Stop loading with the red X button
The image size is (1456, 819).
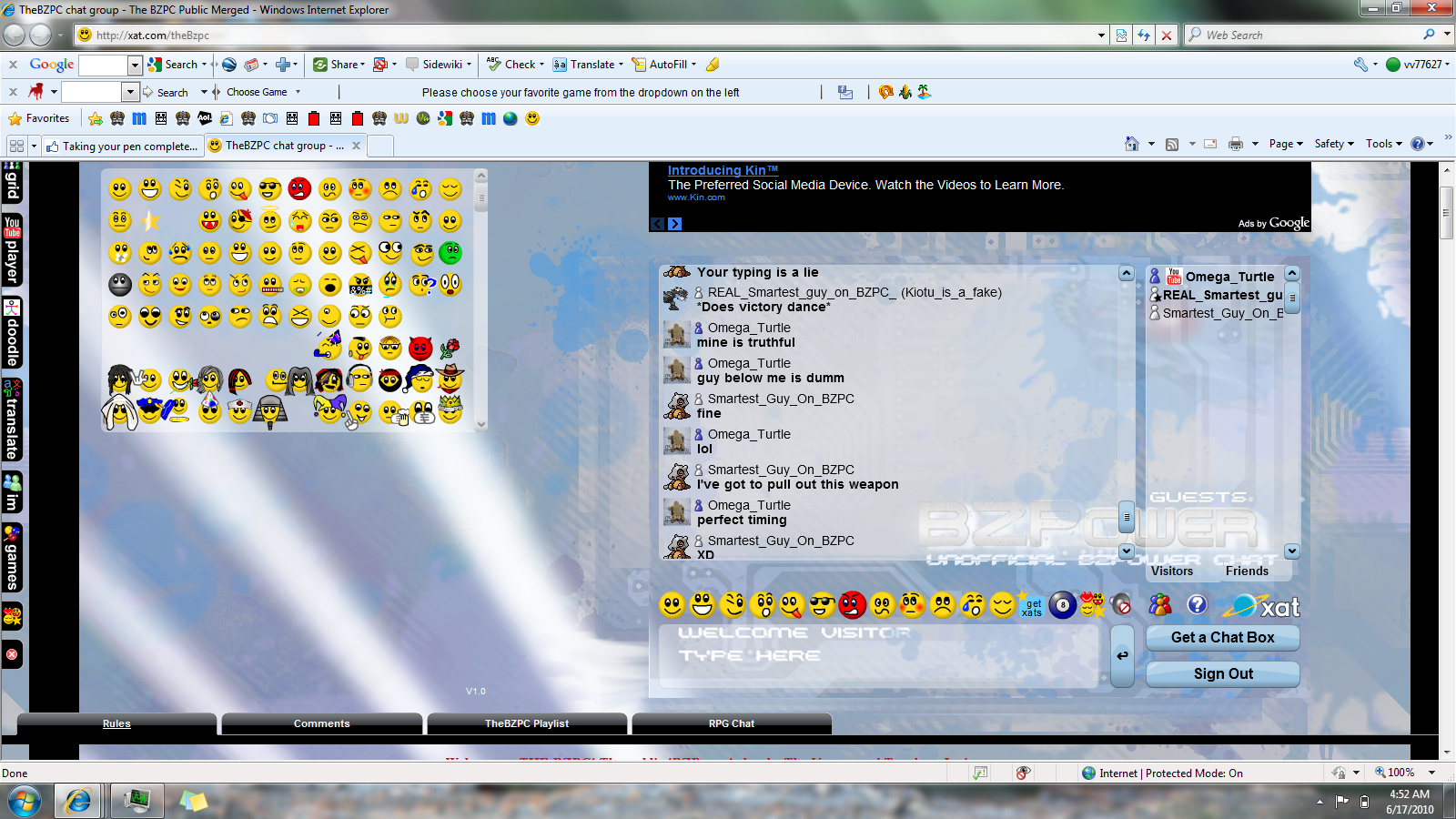point(1167,35)
